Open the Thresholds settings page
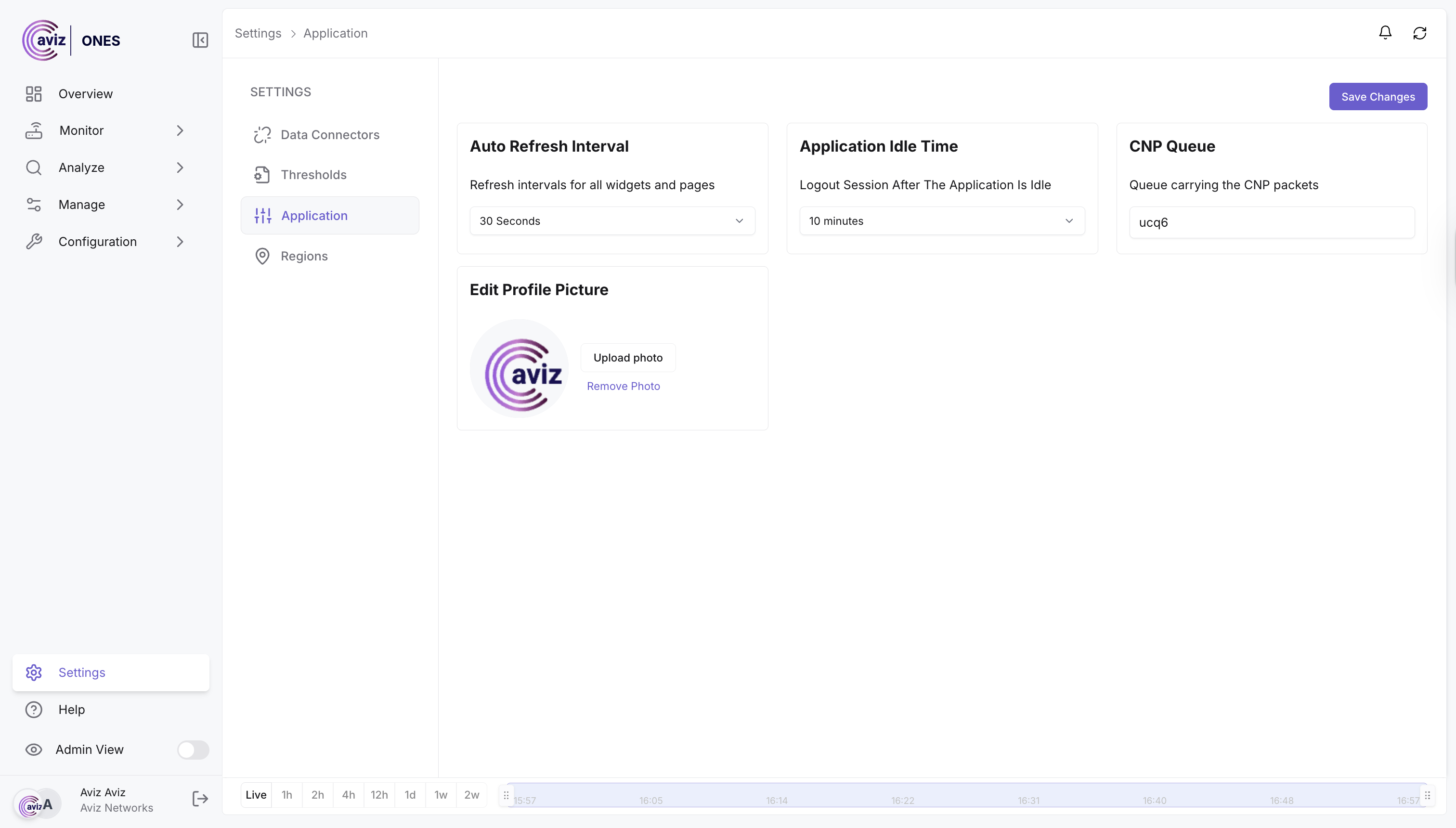1456x828 pixels. click(313, 175)
